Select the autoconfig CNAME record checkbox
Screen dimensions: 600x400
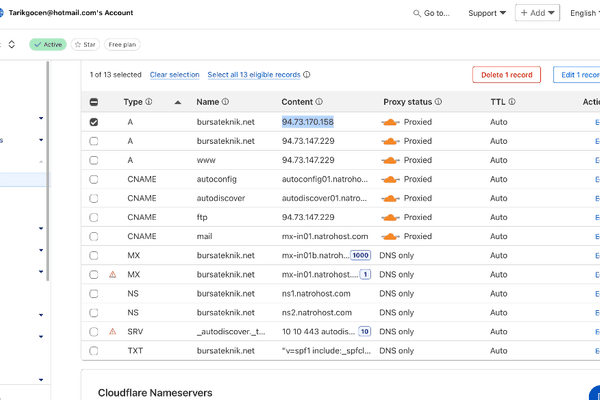point(94,180)
